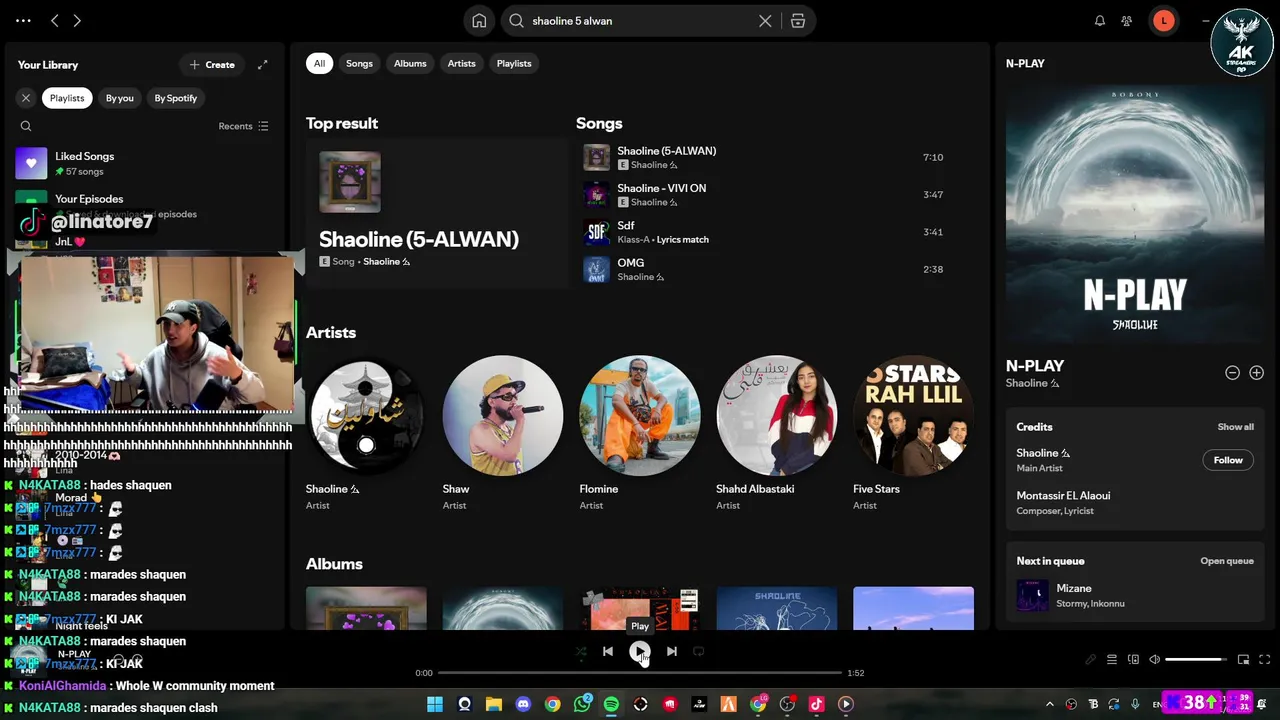Open the queue via Open queue

[1227, 561]
